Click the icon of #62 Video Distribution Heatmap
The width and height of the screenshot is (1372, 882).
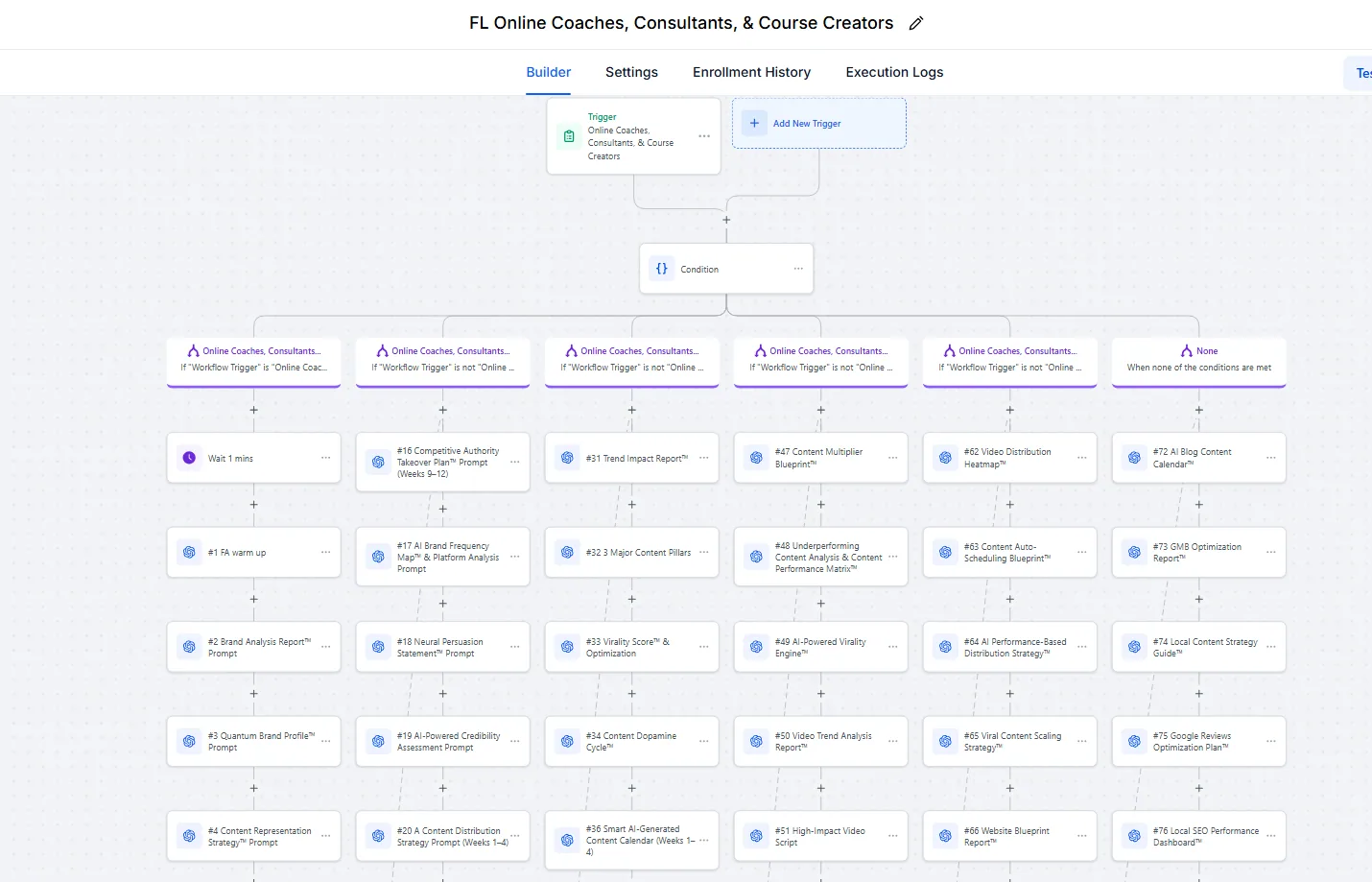coord(945,458)
